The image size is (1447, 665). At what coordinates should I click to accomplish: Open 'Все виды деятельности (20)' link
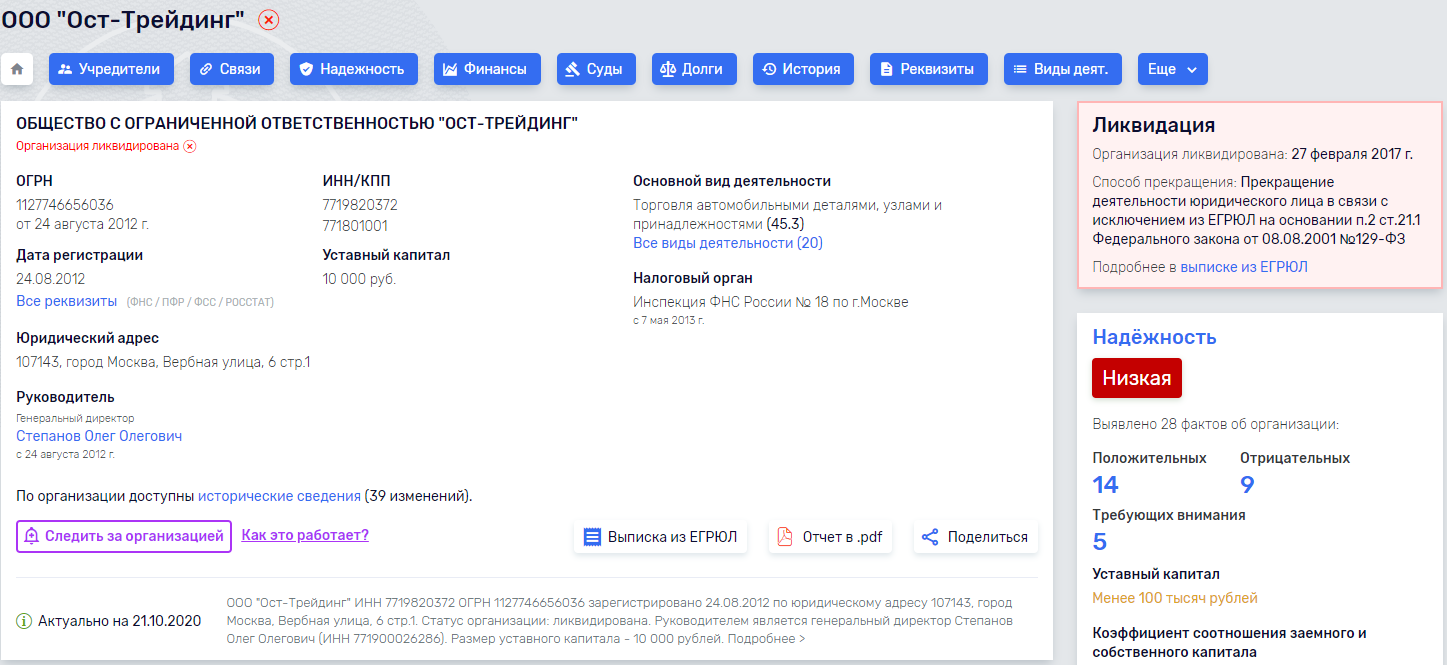click(728, 243)
